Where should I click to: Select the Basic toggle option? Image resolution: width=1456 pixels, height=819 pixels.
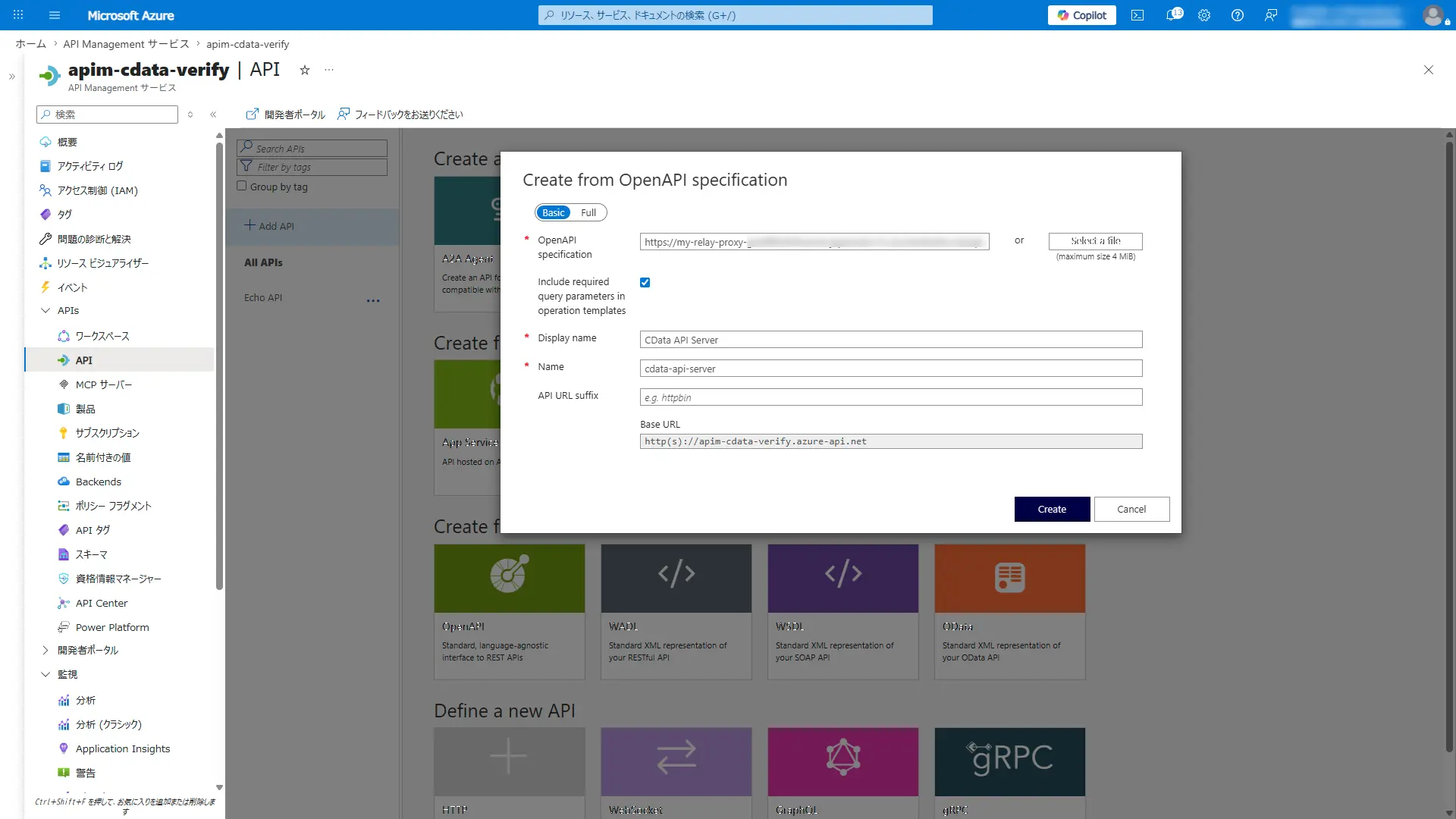click(x=553, y=212)
